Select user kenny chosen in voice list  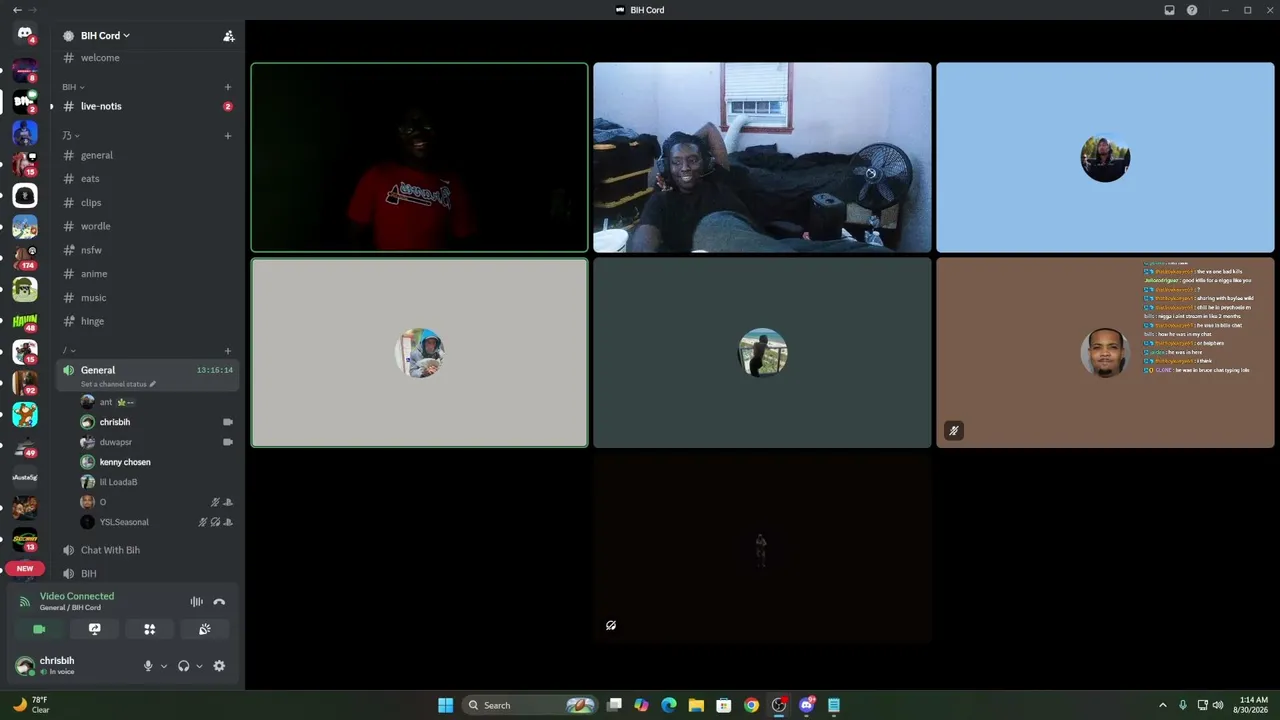coord(157,462)
